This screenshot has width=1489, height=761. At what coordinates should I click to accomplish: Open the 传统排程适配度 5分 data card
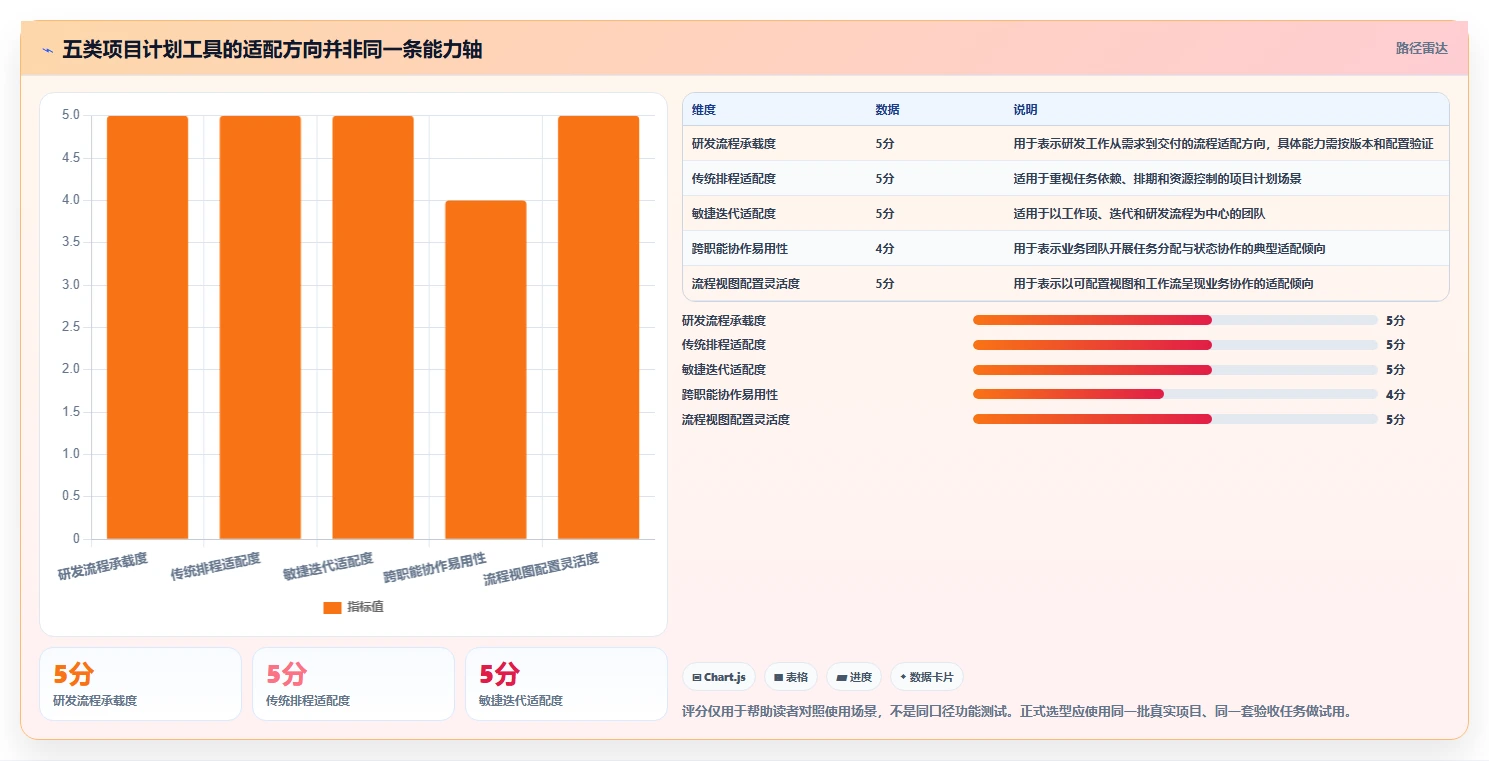(353, 684)
